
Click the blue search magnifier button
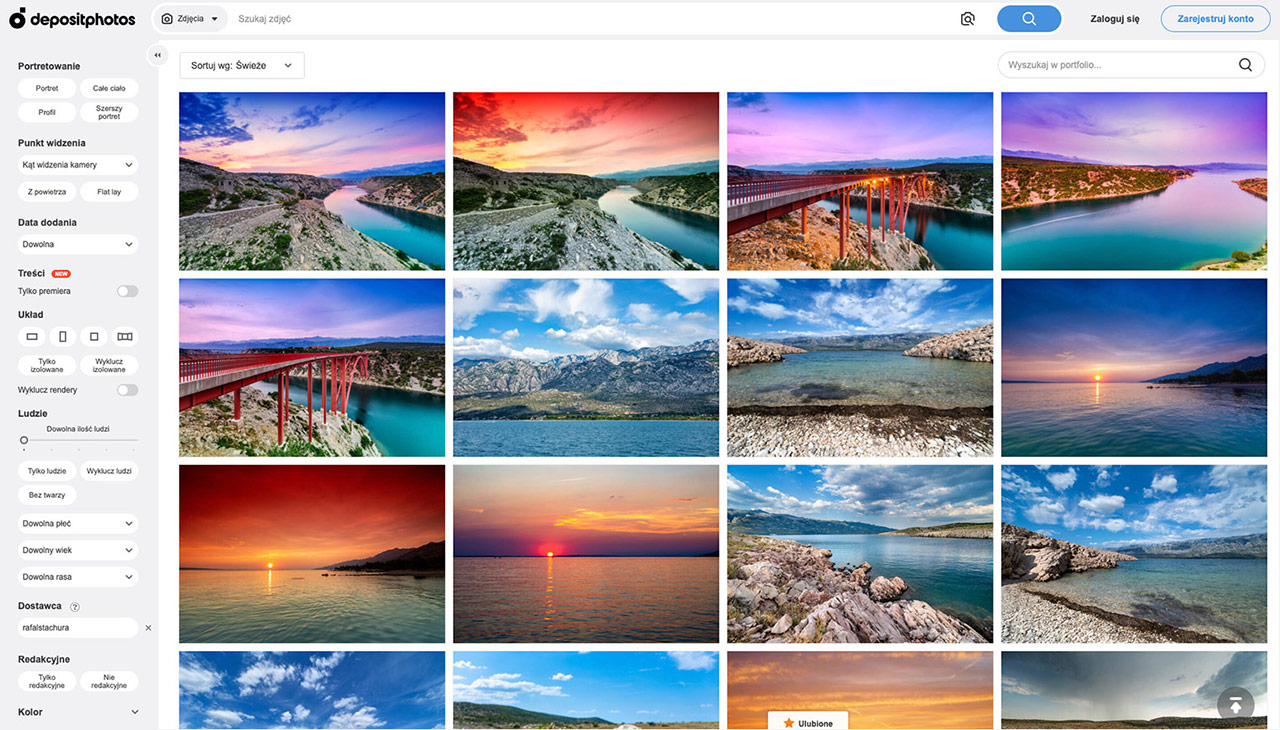(1029, 19)
